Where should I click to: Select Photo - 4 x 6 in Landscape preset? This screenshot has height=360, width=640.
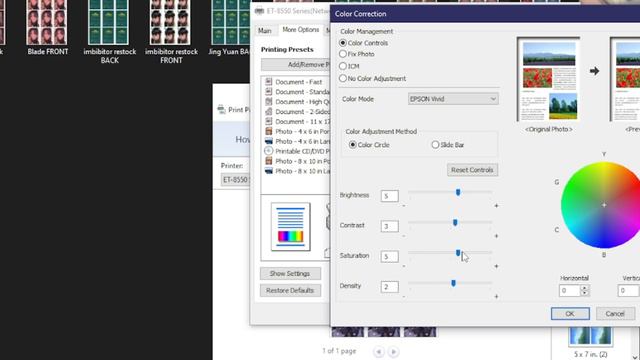[x=297, y=141]
